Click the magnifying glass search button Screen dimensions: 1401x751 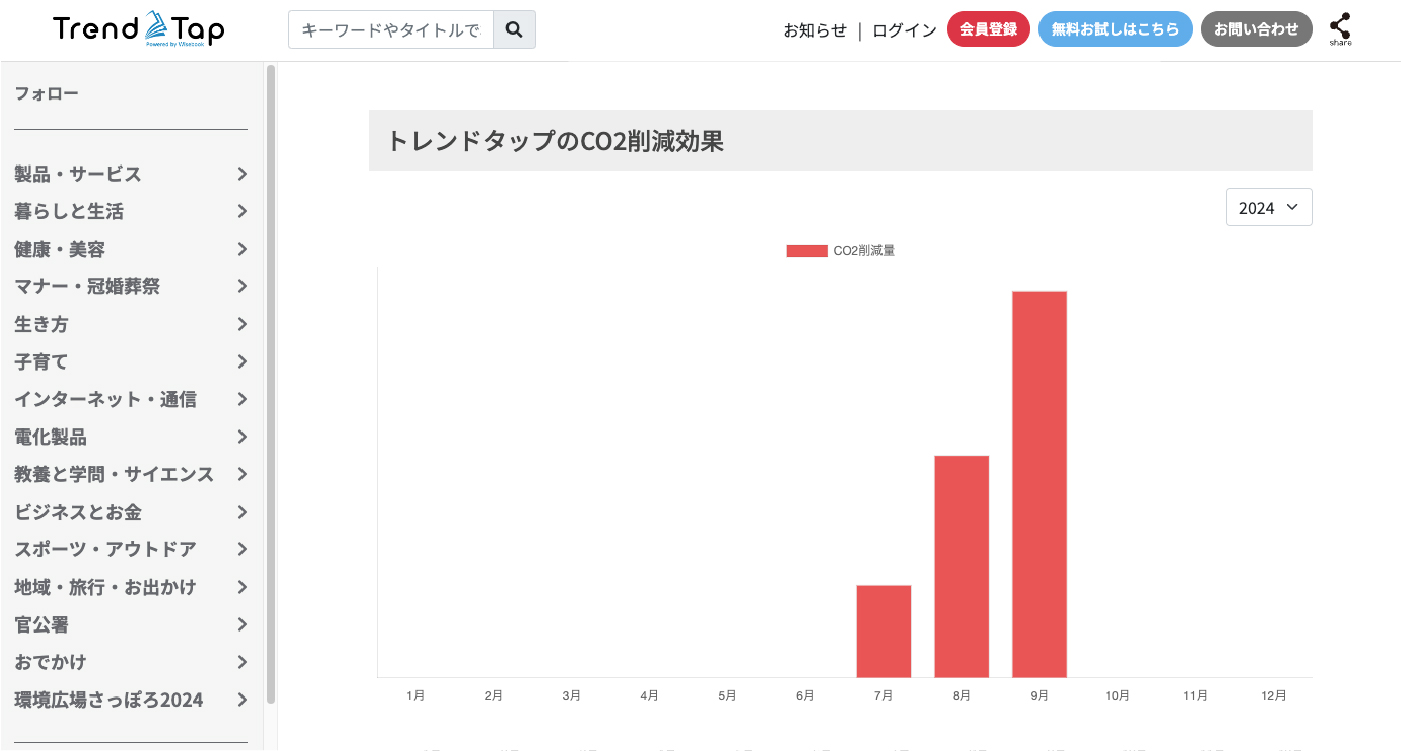[514, 30]
